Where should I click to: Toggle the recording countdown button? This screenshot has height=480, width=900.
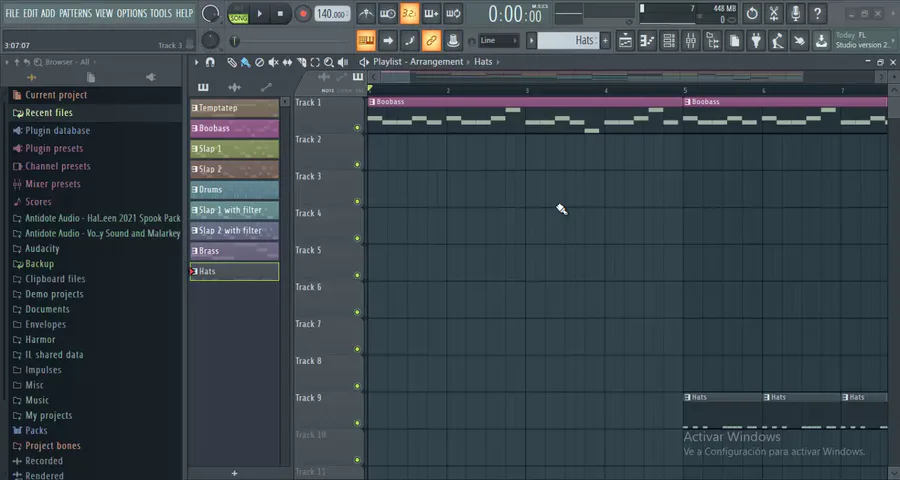(409, 13)
